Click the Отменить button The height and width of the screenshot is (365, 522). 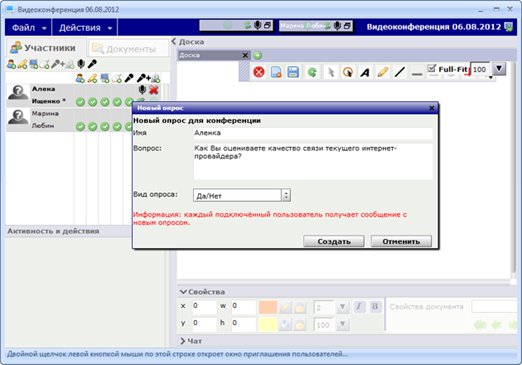click(x=401, y=241)
